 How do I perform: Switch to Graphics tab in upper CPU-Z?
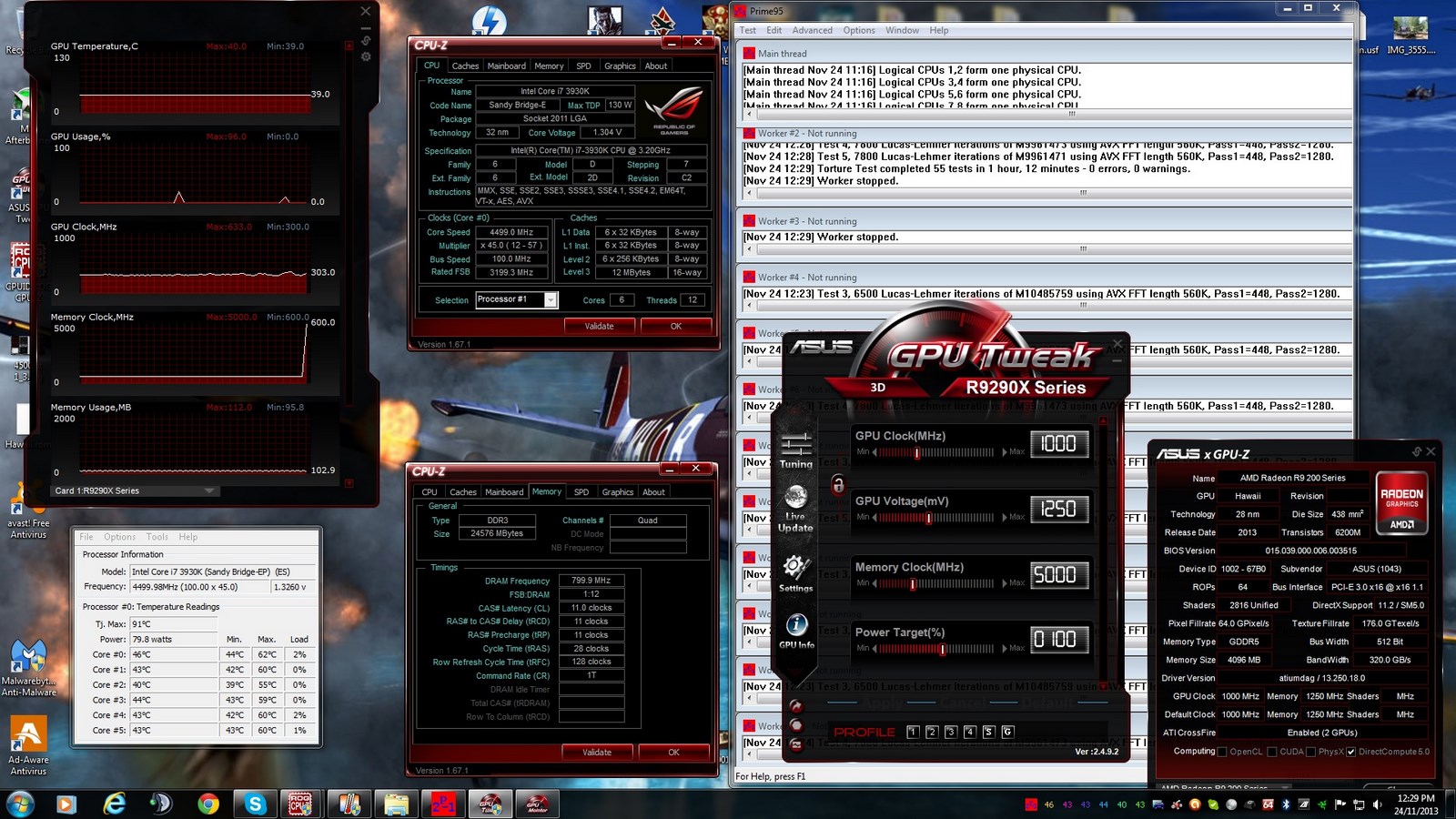pyautogui.click(x=620, y=66)
